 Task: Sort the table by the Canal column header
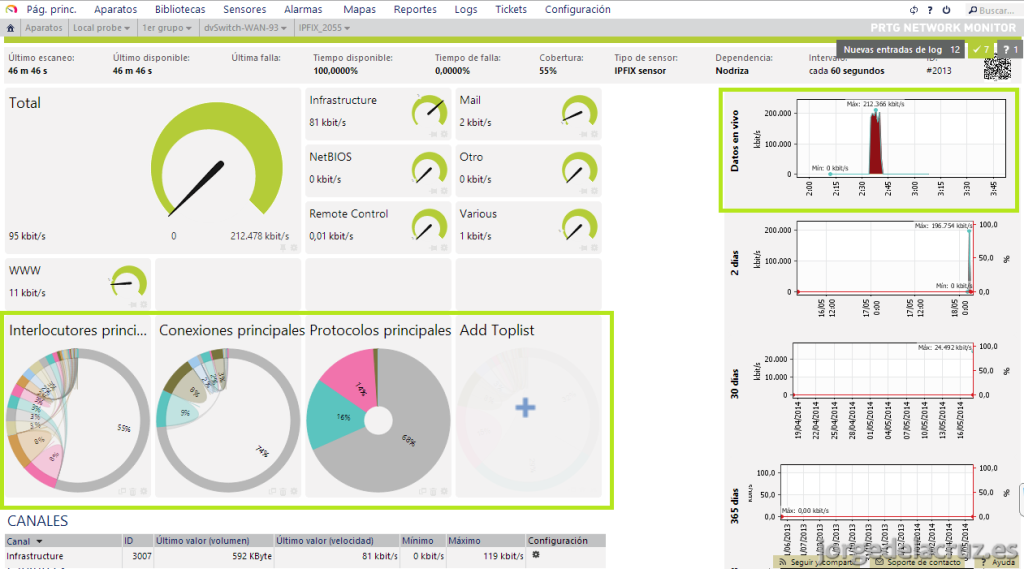point(25,541)
